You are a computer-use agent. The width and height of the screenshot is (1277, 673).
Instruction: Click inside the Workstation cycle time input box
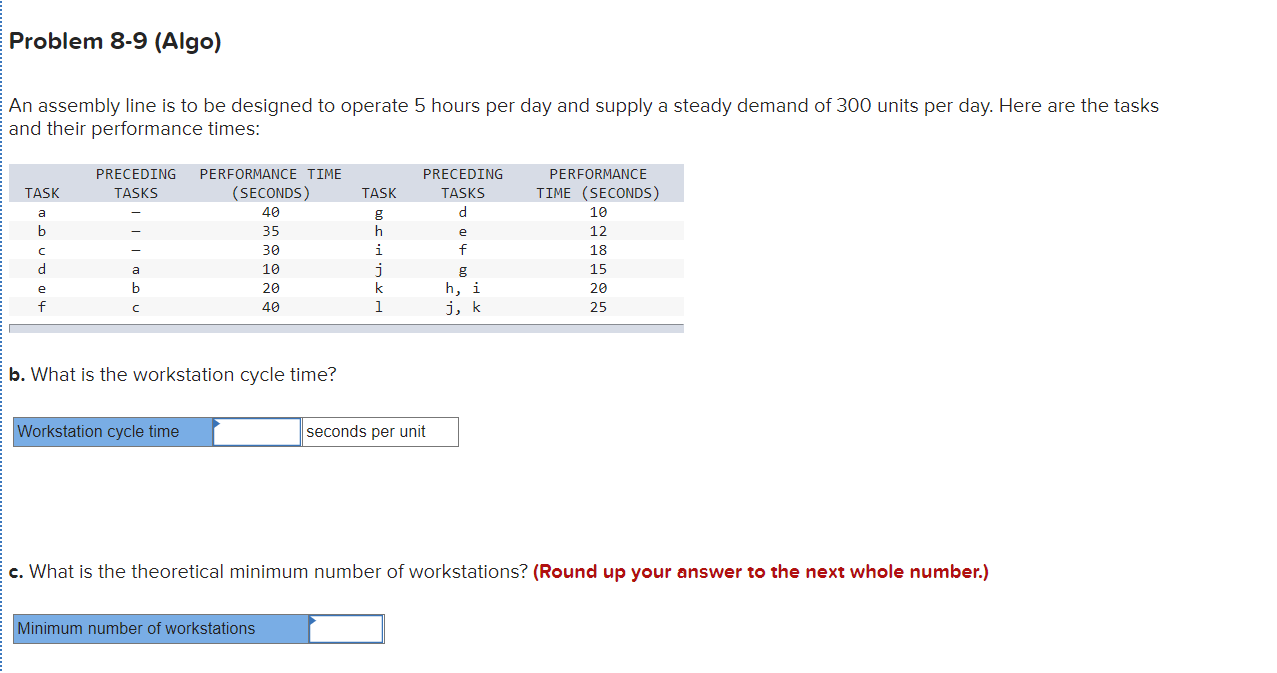click(x=256, y=431)
